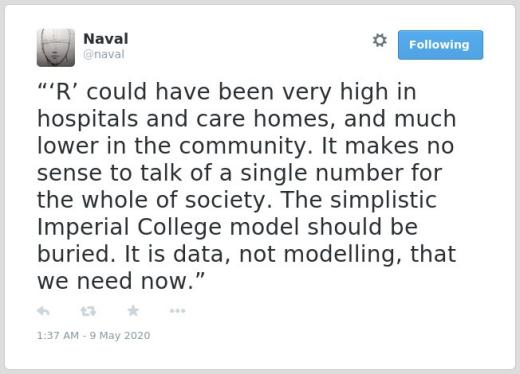Click the text single number for
The height and width of the screenshot is (374, 520).
click(341, 173)
